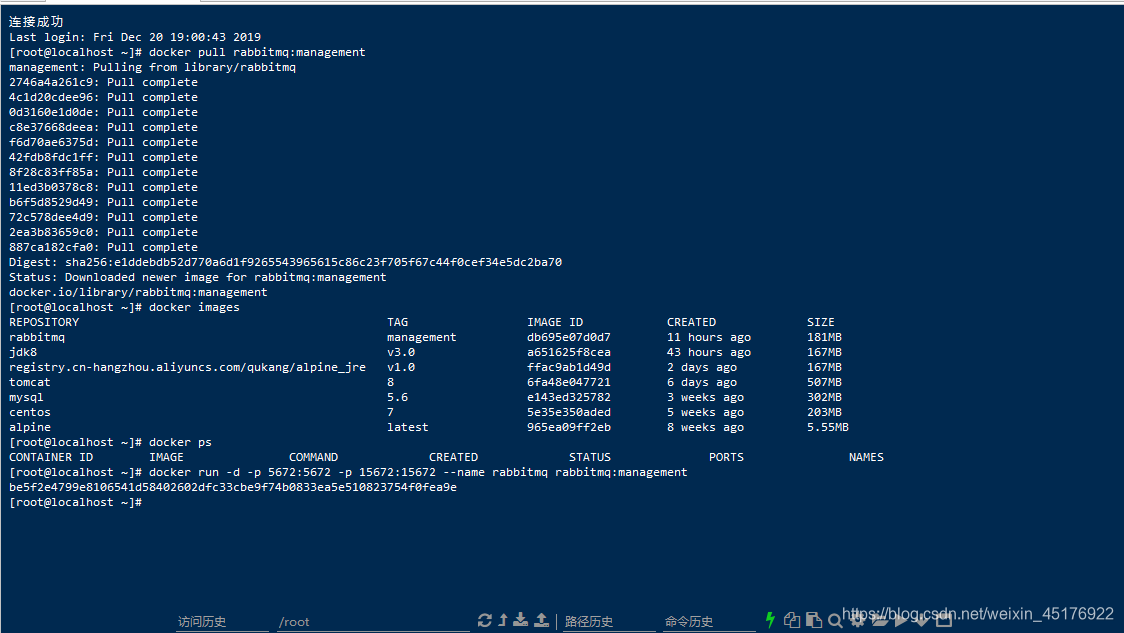Click the 连接成功 message
Image resolution: width=1124 pixels, height=633 pixels.
click(x=37, y=22)
